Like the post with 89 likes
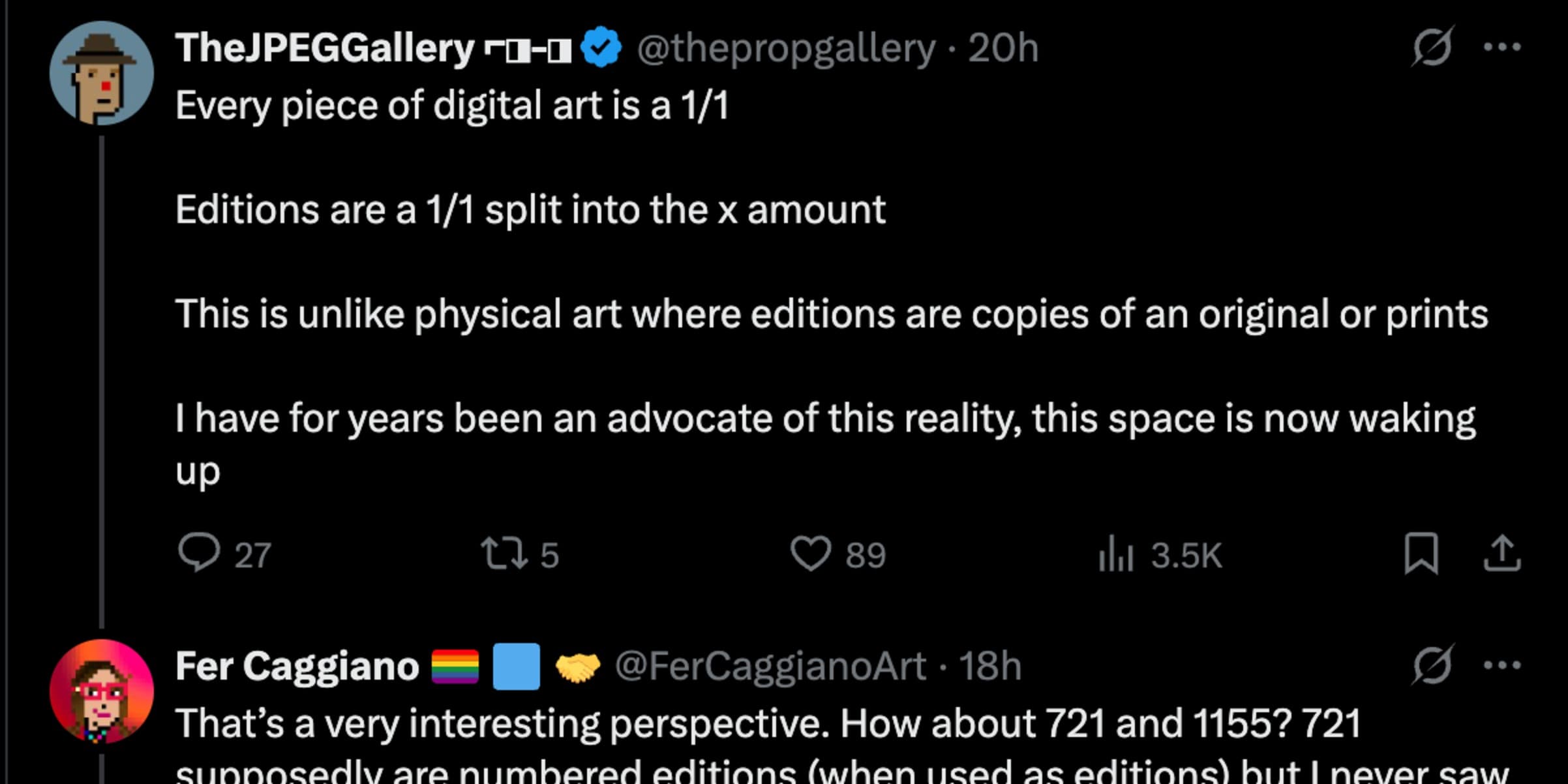Viewport: 1568px width, 784px height. [x=811, y=554]
